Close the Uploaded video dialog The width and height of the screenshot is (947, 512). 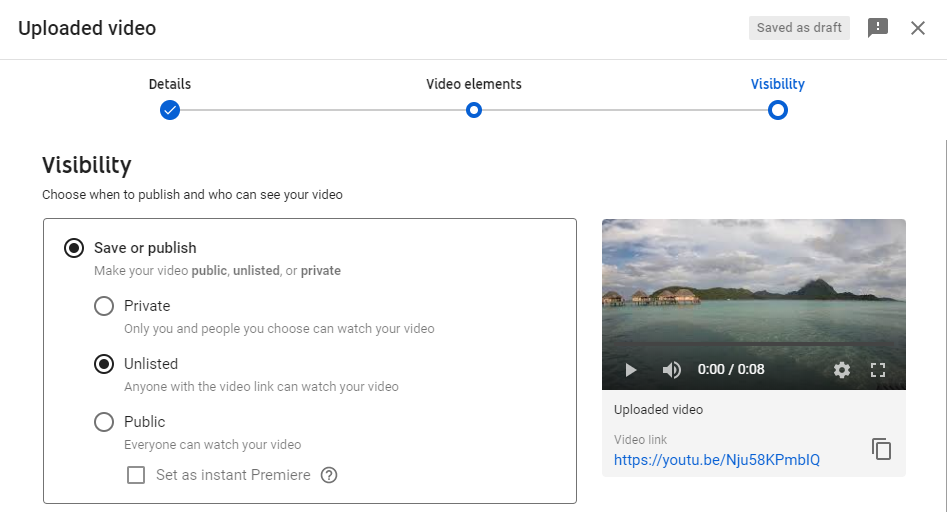(x=917, y=28)
